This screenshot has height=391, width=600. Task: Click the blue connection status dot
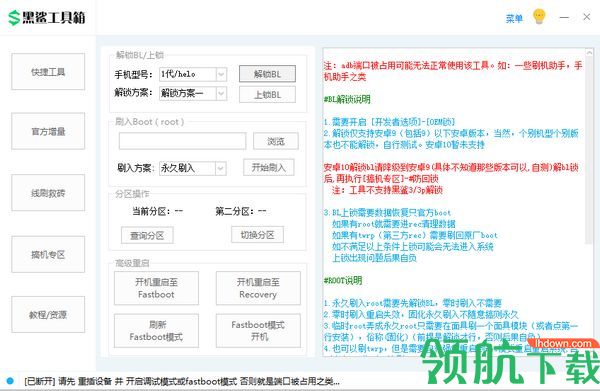coord(10,381)
